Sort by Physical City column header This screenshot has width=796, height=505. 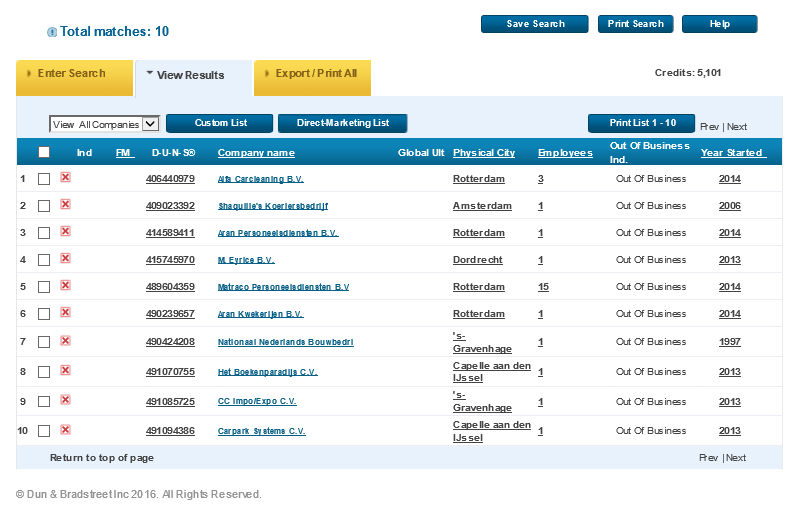tap(484, 153)
